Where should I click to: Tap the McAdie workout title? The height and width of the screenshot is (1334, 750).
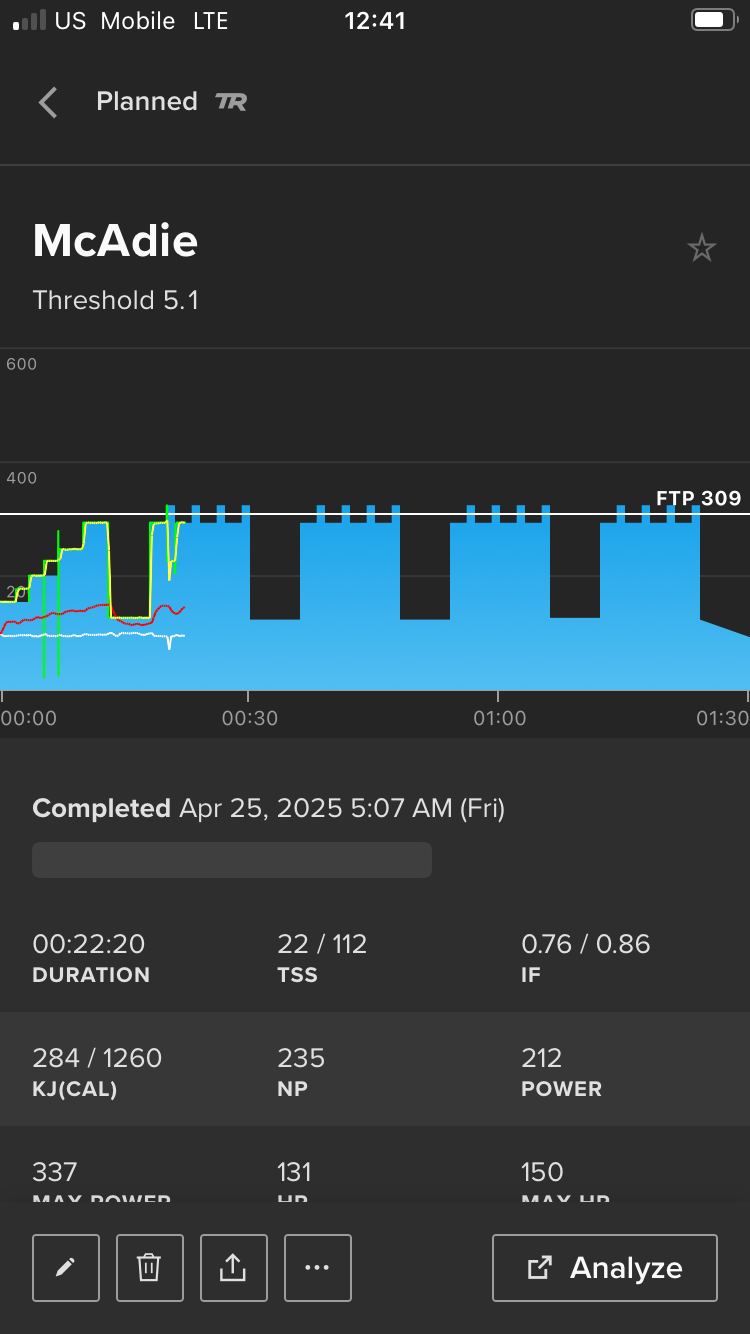point(115,241)
